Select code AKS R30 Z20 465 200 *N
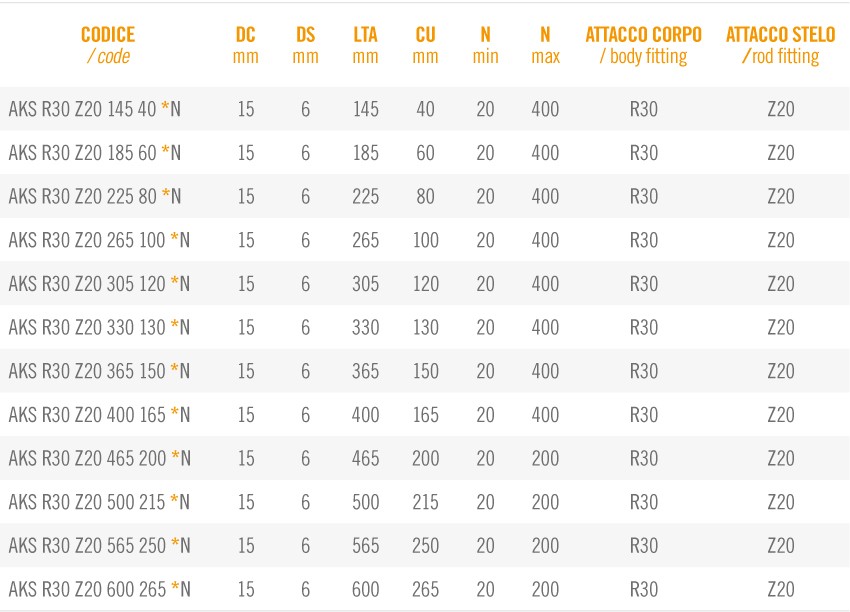This screenshot has height=612, width=850. tap(100, 459)
